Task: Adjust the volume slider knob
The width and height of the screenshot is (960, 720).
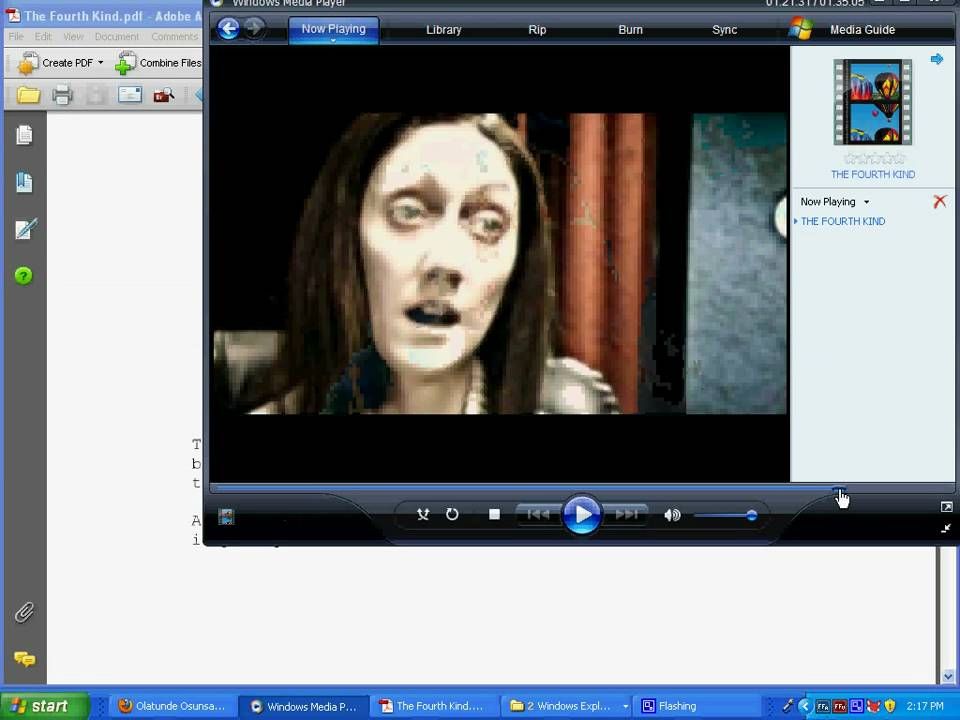Action: (751, 516)
